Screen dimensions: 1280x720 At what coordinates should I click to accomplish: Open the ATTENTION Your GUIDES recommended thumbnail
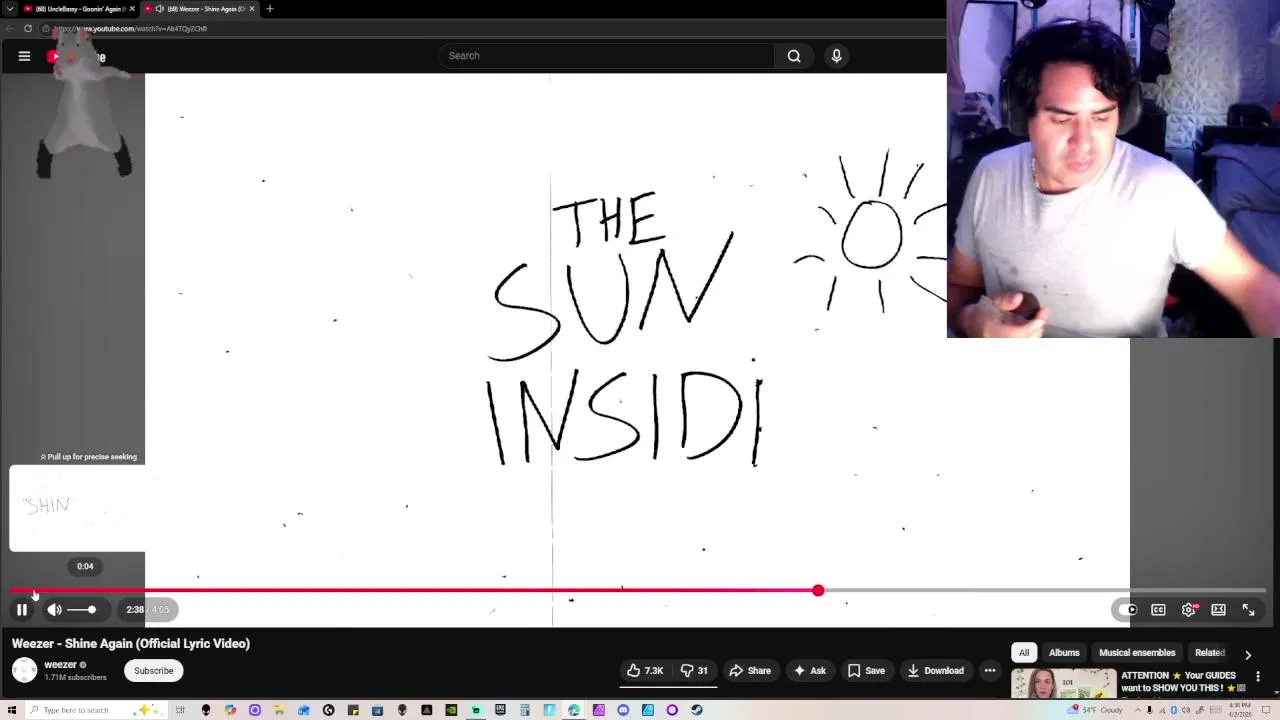pyautogui.click(x=1063, y=684)
